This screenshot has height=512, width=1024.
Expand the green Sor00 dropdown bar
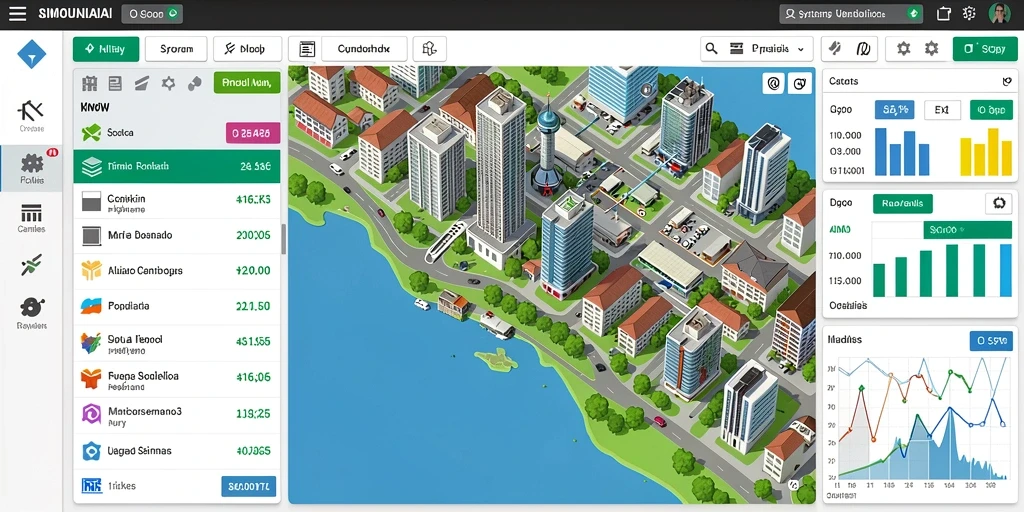tap(967, 230)
